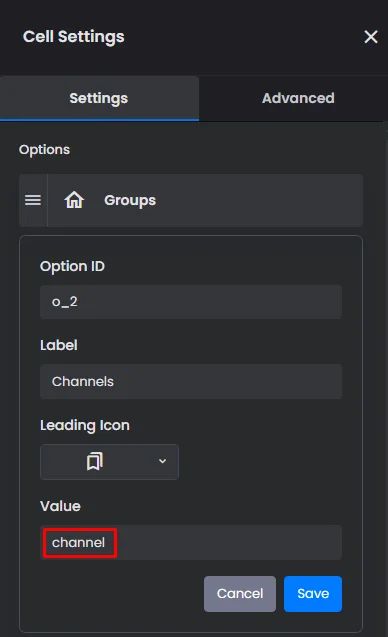
Task: Click the hamburger handle on Groups row
Action: coord(33,200)
